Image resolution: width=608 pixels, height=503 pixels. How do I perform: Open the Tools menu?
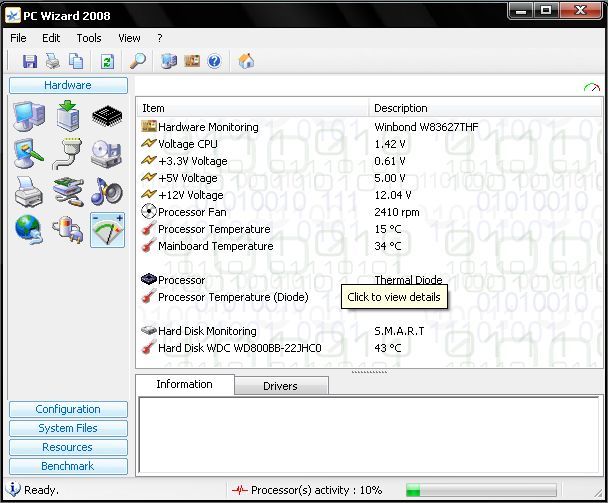89,38
